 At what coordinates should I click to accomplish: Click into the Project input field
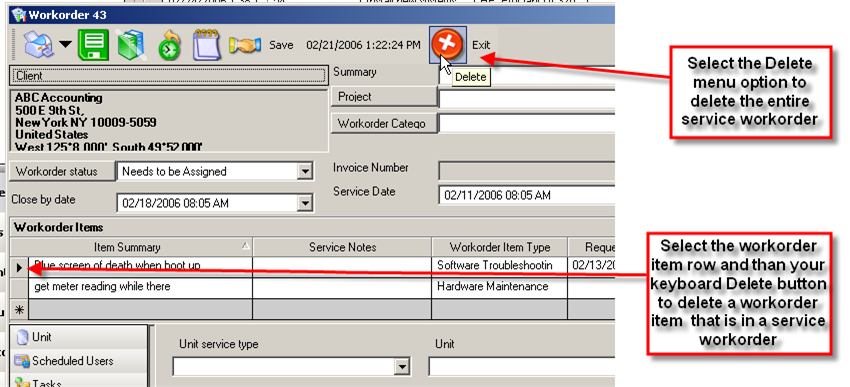(526, 99)
